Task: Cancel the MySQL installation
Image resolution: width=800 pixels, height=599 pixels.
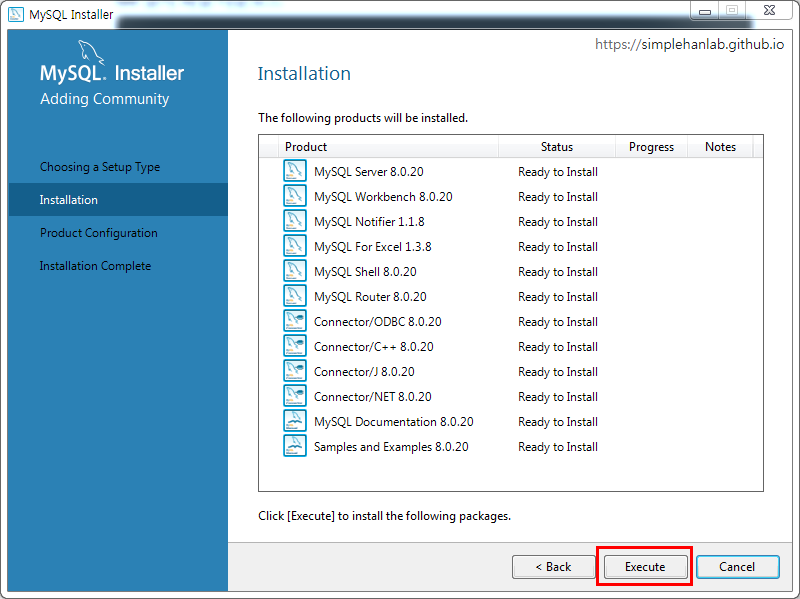Action: (x=737, y=567)
